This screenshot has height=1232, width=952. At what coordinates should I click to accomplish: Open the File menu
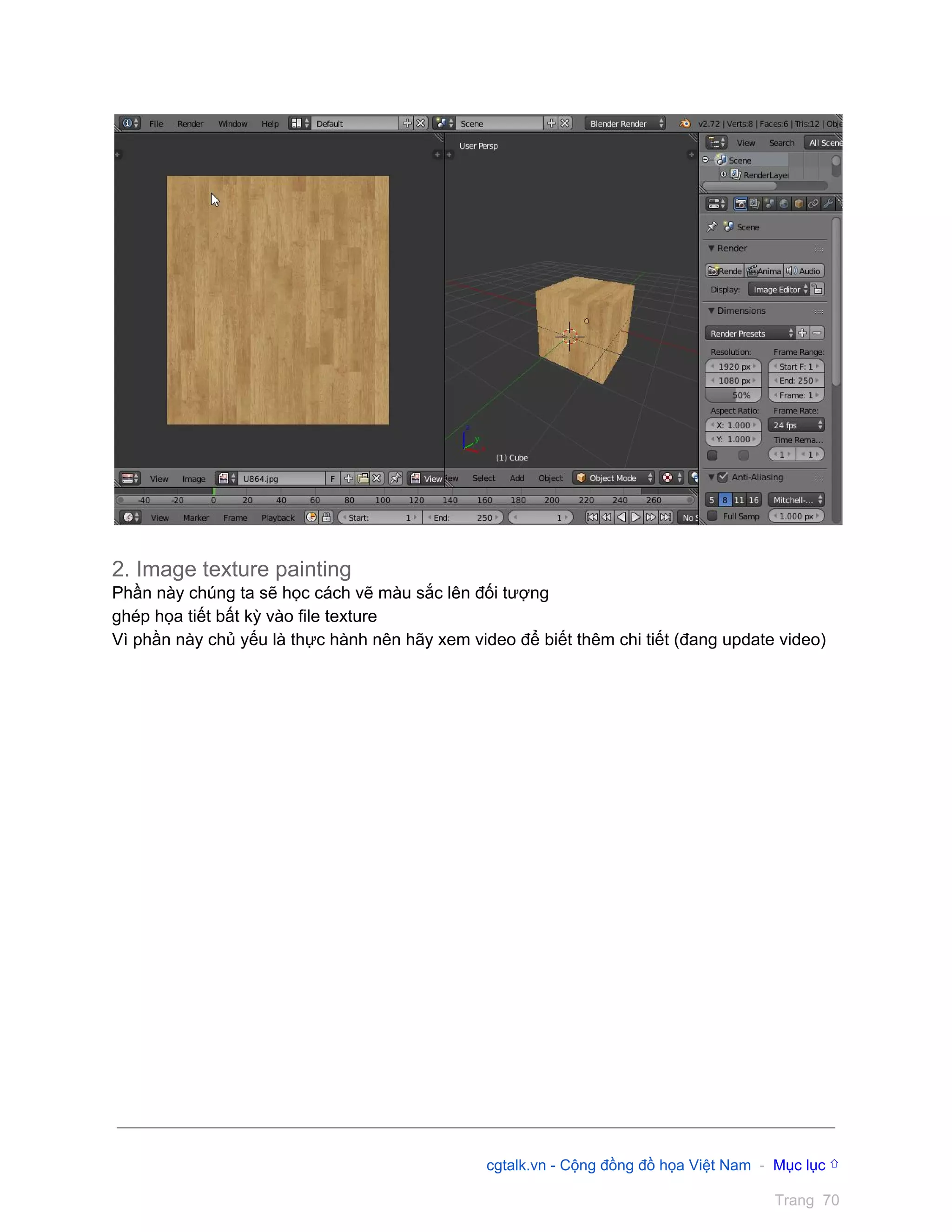156,124
